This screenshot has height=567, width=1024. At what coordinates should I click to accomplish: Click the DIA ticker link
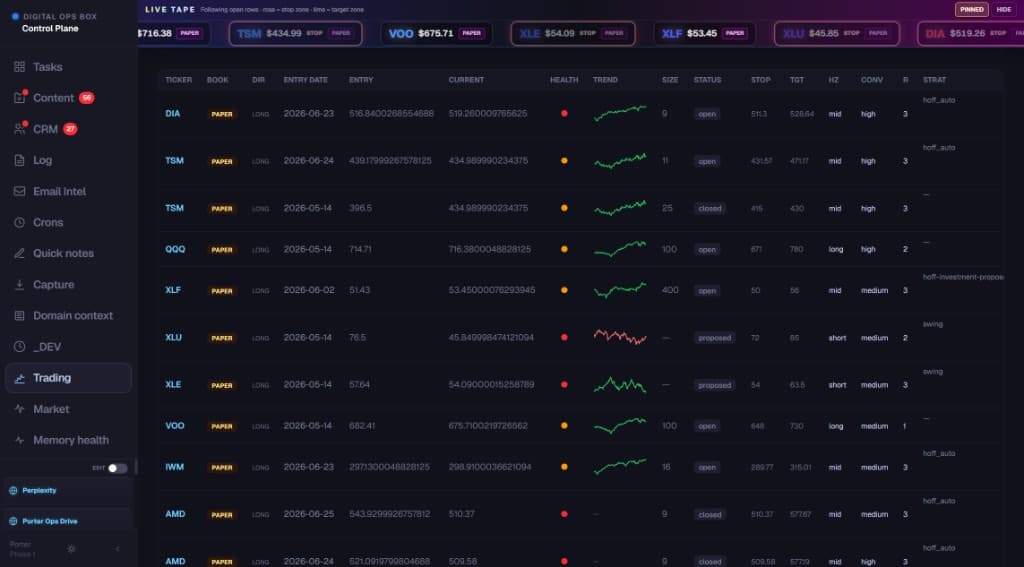click(x=172, y=114)
